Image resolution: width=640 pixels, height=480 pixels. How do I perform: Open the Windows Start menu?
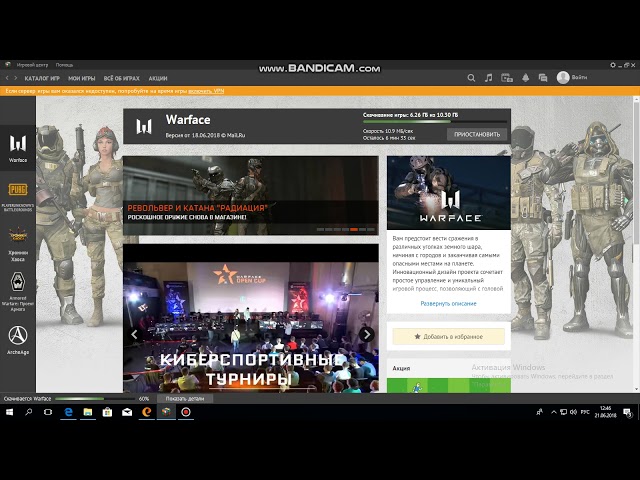(x=9, y=412)
